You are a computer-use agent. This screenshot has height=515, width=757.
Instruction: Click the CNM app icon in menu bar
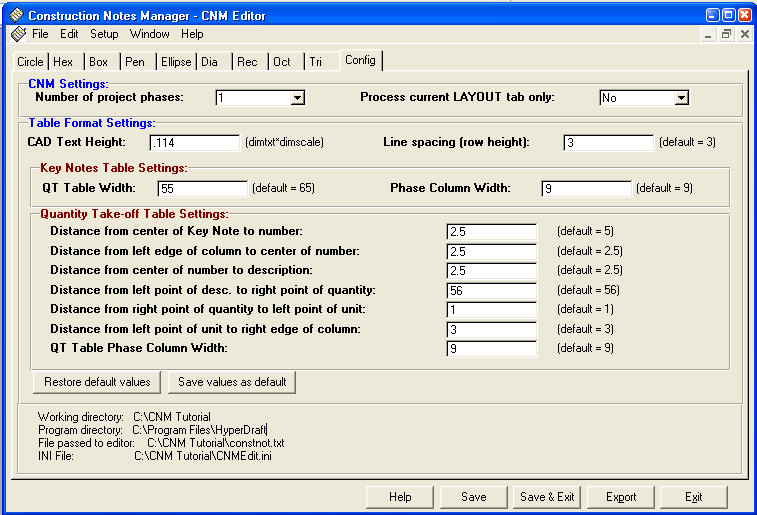pyautogui.click(x=17, y=34)
